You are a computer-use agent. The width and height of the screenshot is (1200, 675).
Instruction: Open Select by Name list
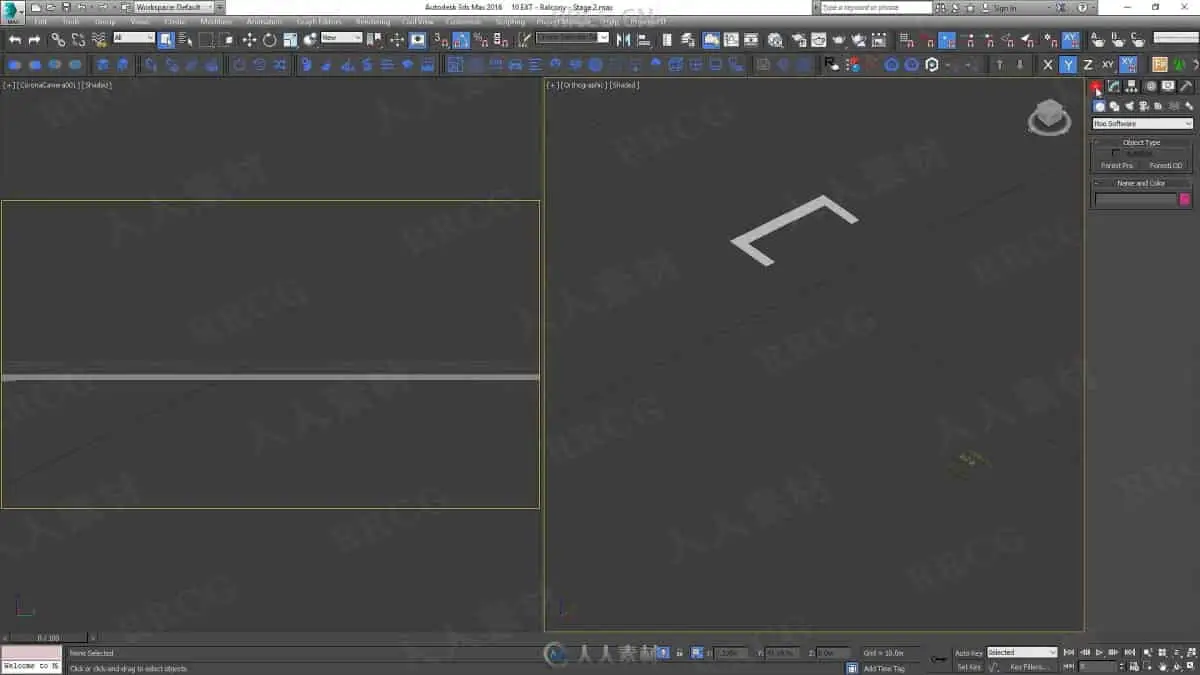185,40
